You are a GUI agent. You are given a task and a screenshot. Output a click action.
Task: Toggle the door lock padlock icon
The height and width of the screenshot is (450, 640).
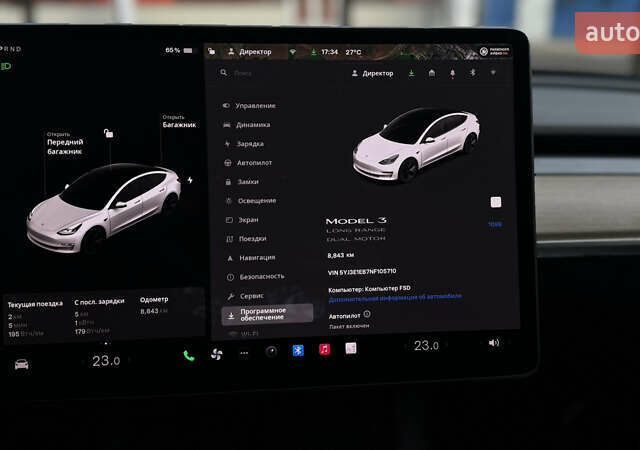click(x=108, y=133)
